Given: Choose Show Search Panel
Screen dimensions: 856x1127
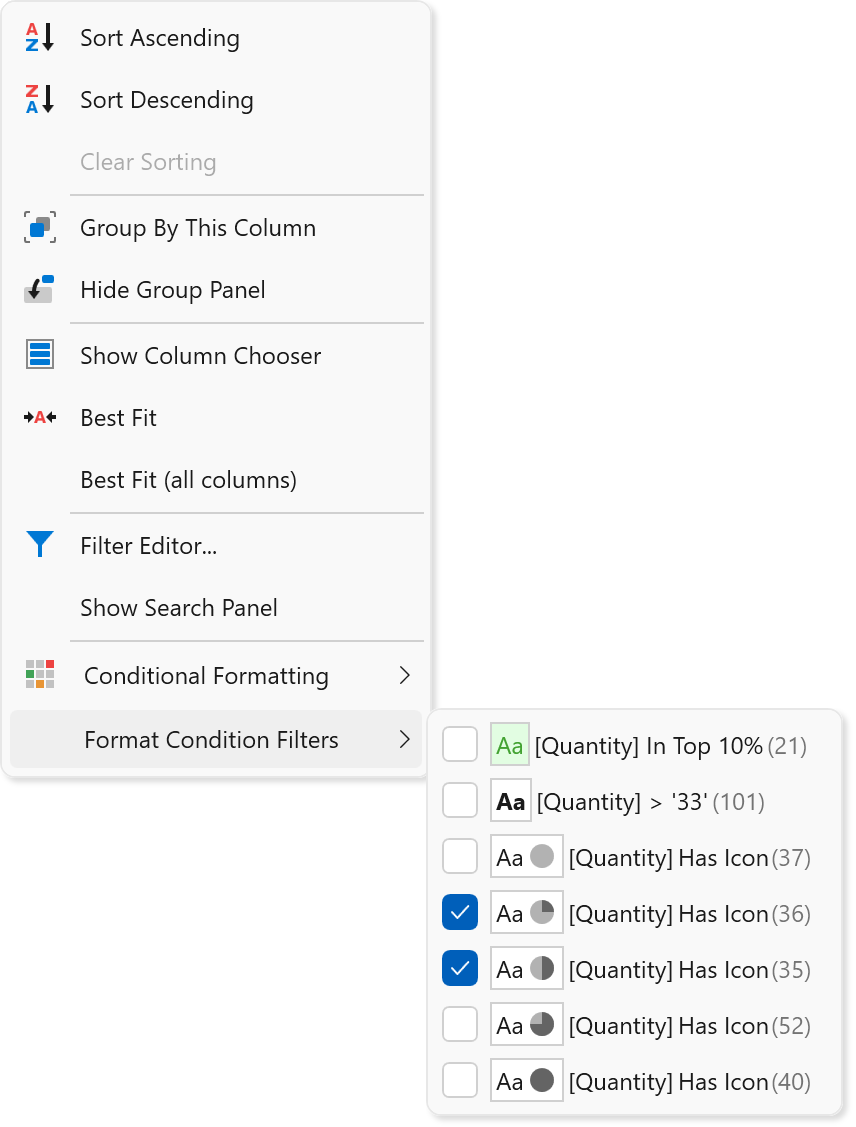Looking at the screenshot, I should (179, 608).
